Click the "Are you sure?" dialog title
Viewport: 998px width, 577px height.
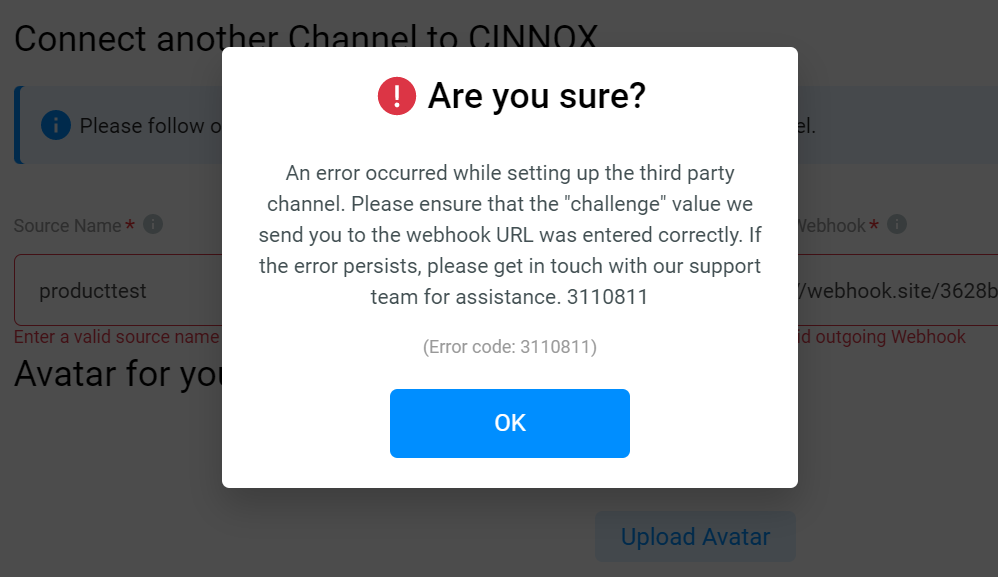click(537, 96)
